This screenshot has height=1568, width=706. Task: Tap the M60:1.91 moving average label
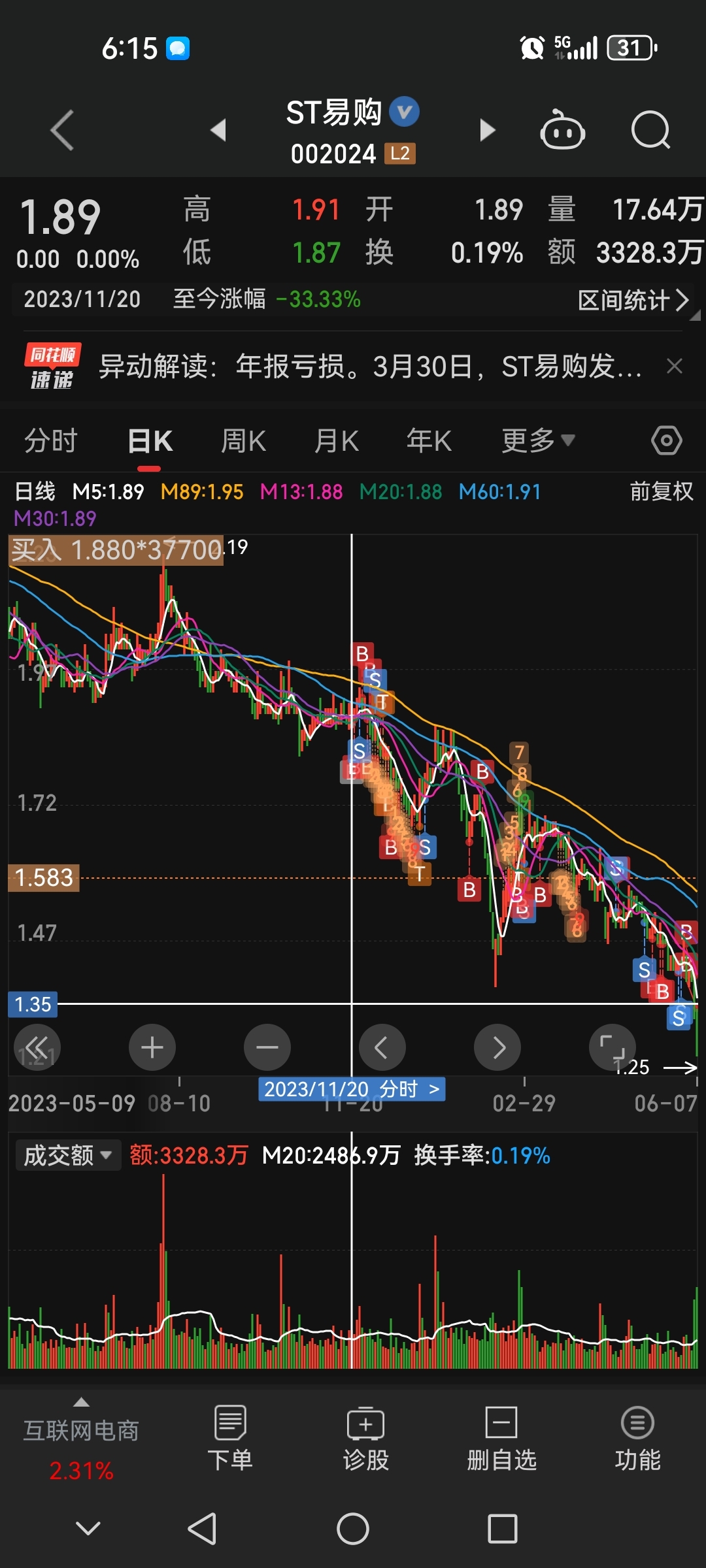pos(500,491)
